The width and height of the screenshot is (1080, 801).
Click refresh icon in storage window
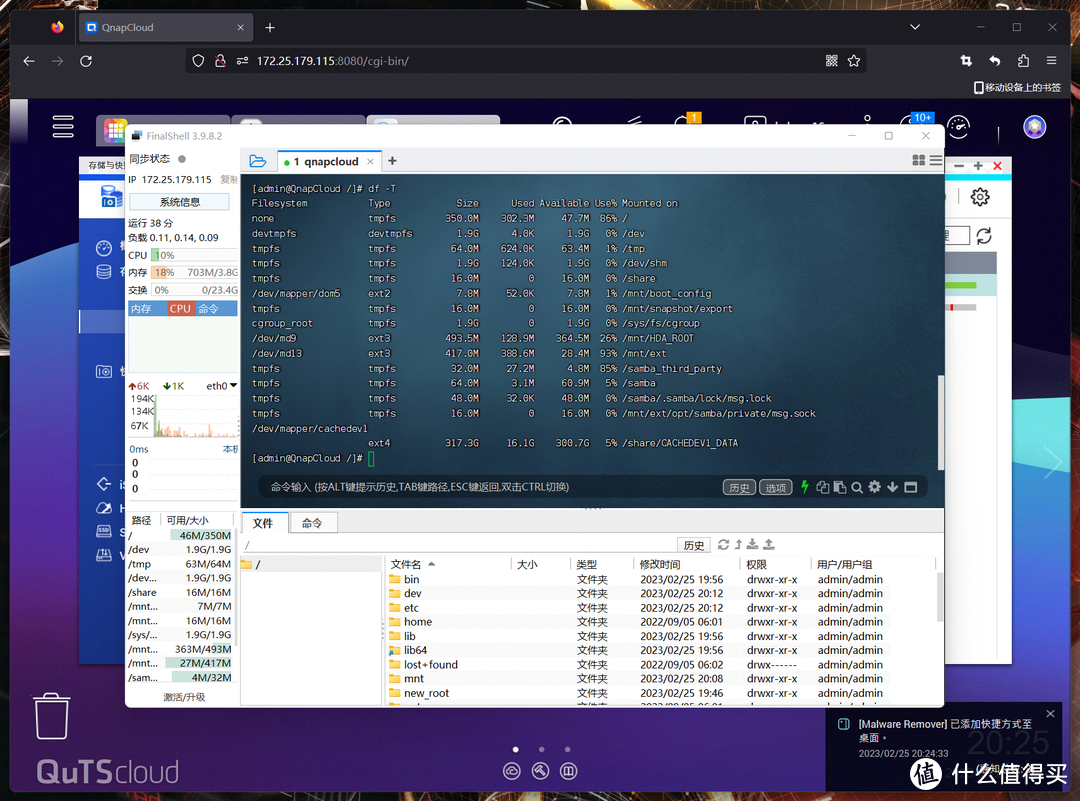point(984,236)
